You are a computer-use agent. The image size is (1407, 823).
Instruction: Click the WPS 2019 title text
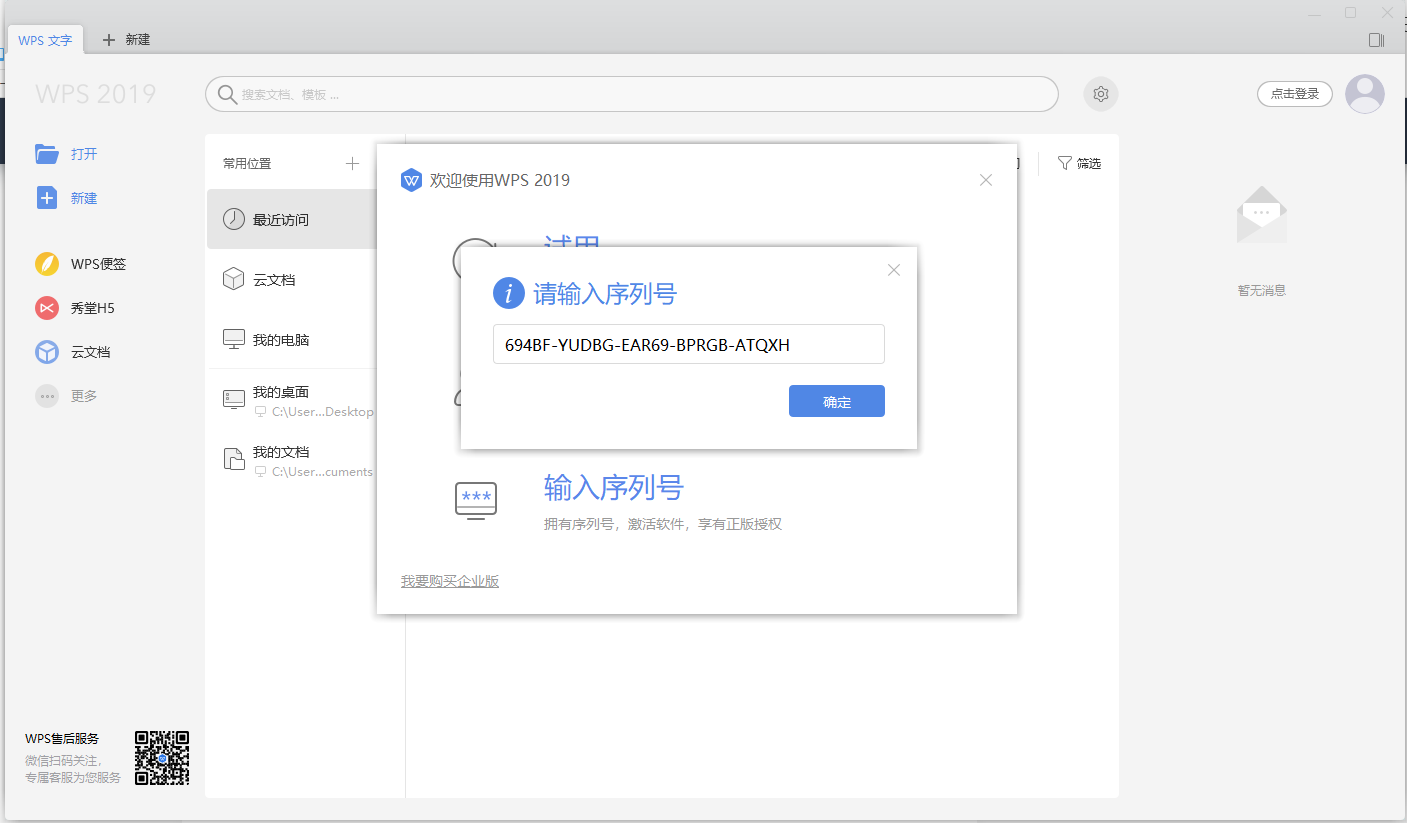[96, 94]
